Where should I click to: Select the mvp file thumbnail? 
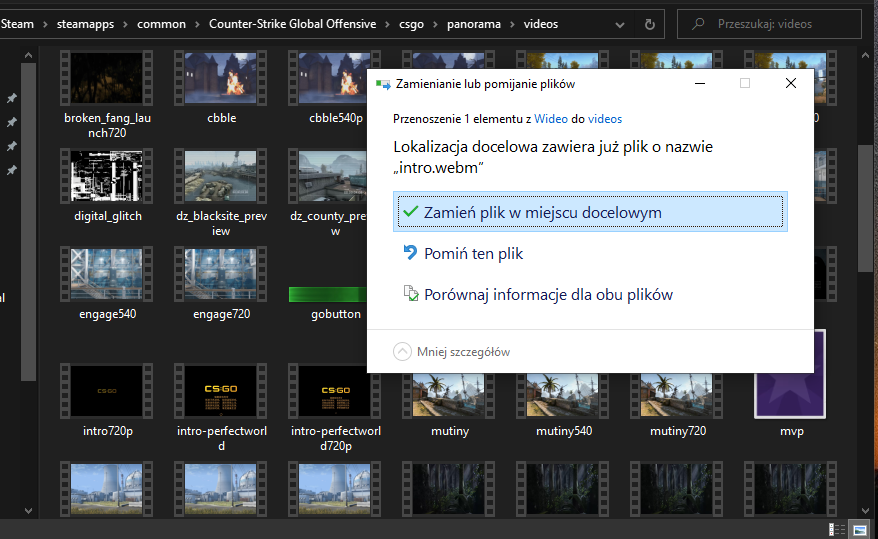pyautogui.click(x=790, y=374)
